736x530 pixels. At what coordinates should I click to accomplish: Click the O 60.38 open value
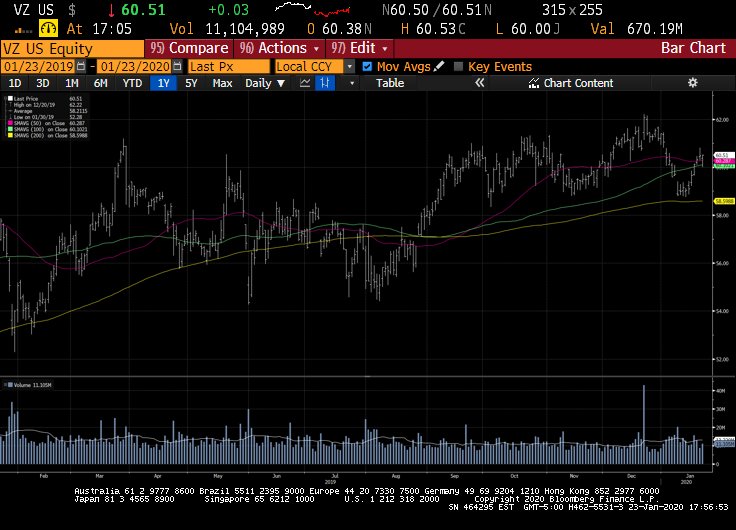coord(339,29)
